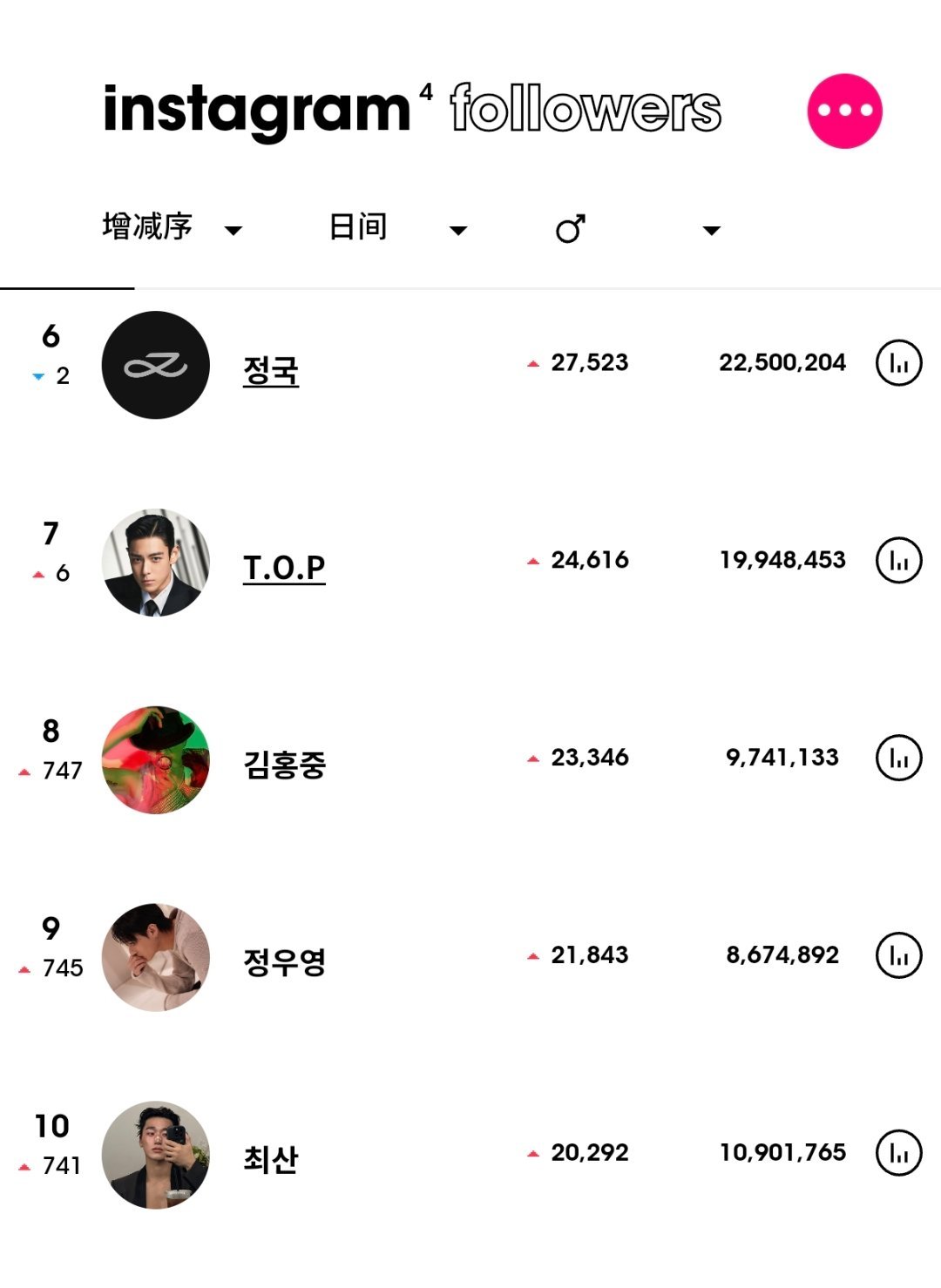Image resolution: width=941 pixels, height=1288 pixels.
Task: Open chart icon for 최산 row
Action: pos(898,1153)
